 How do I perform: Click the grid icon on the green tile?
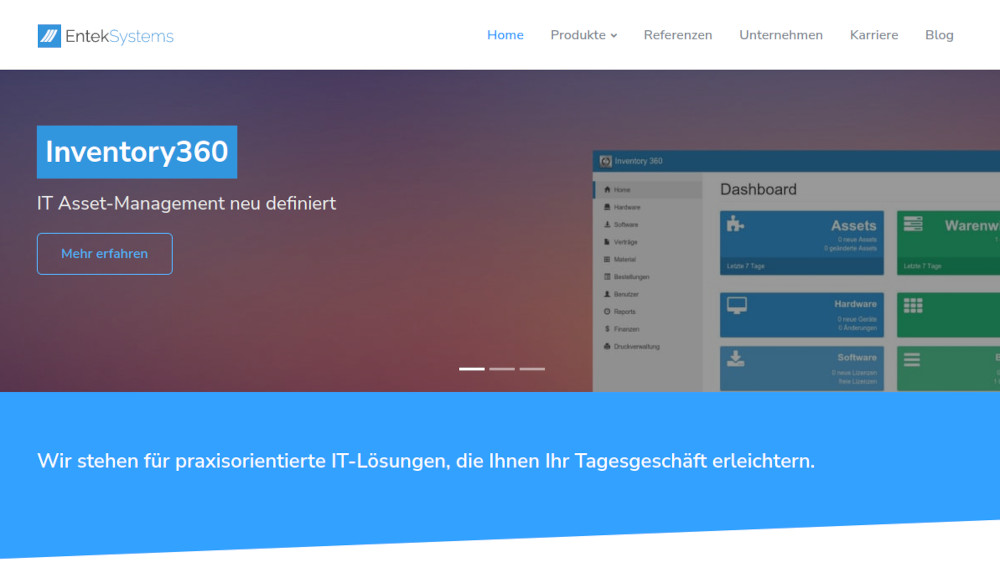[912, 305]
